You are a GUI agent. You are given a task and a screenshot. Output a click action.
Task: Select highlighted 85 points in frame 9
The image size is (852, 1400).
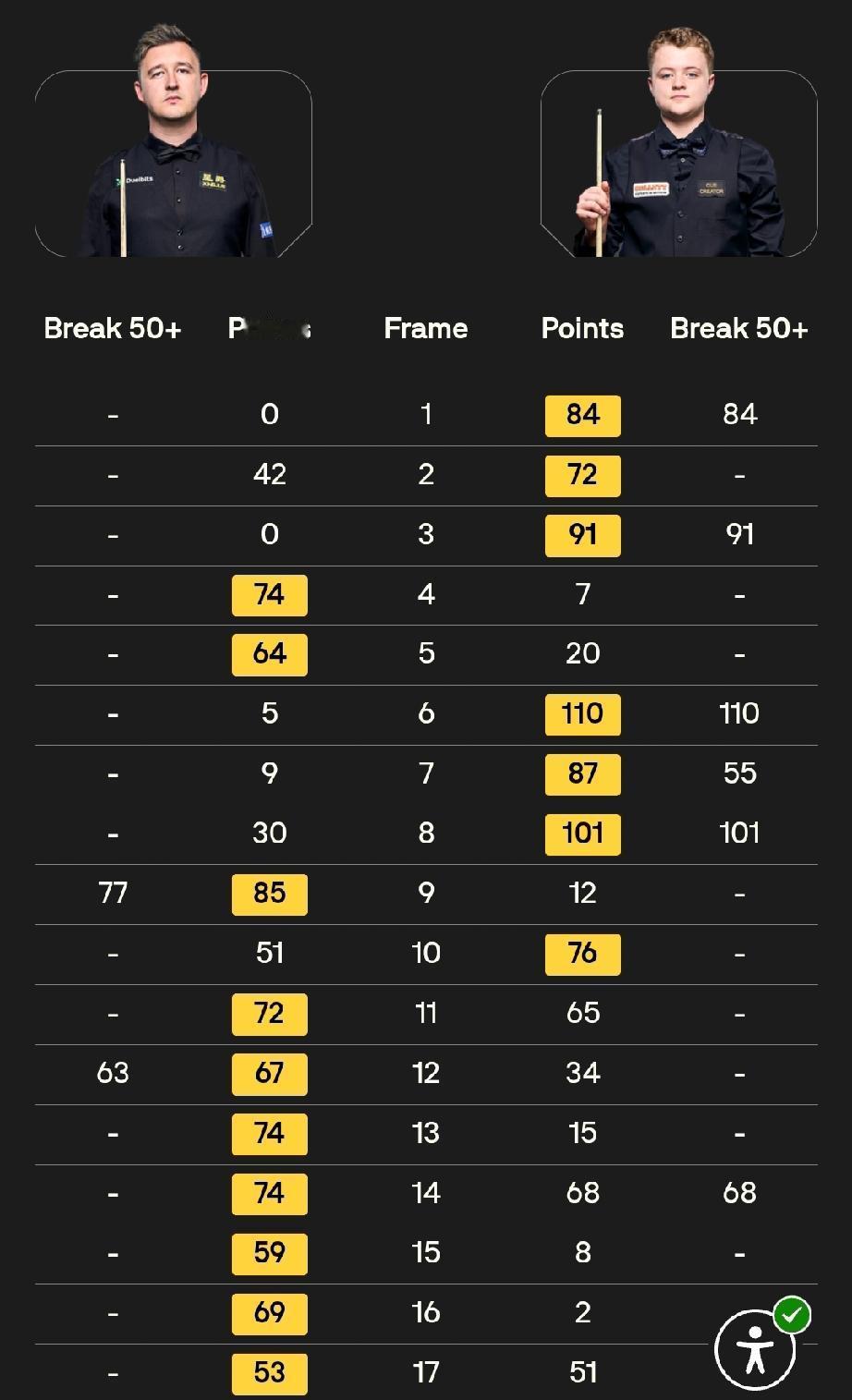270,894
